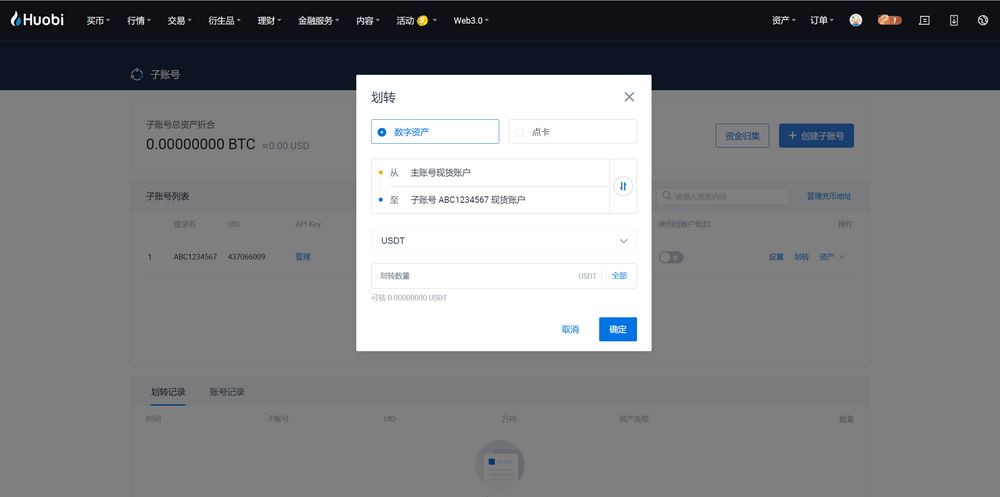This screenshot has width=1000, height=497.
Task: Swap the from and to accounts
Action: click(623, 186)
